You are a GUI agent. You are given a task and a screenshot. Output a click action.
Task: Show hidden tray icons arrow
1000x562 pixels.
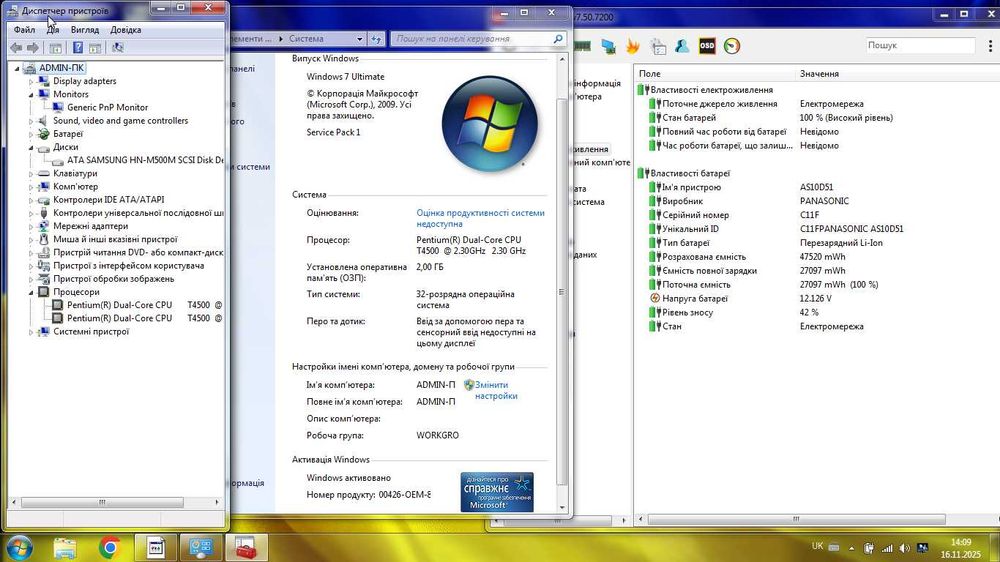click(851, 548)
